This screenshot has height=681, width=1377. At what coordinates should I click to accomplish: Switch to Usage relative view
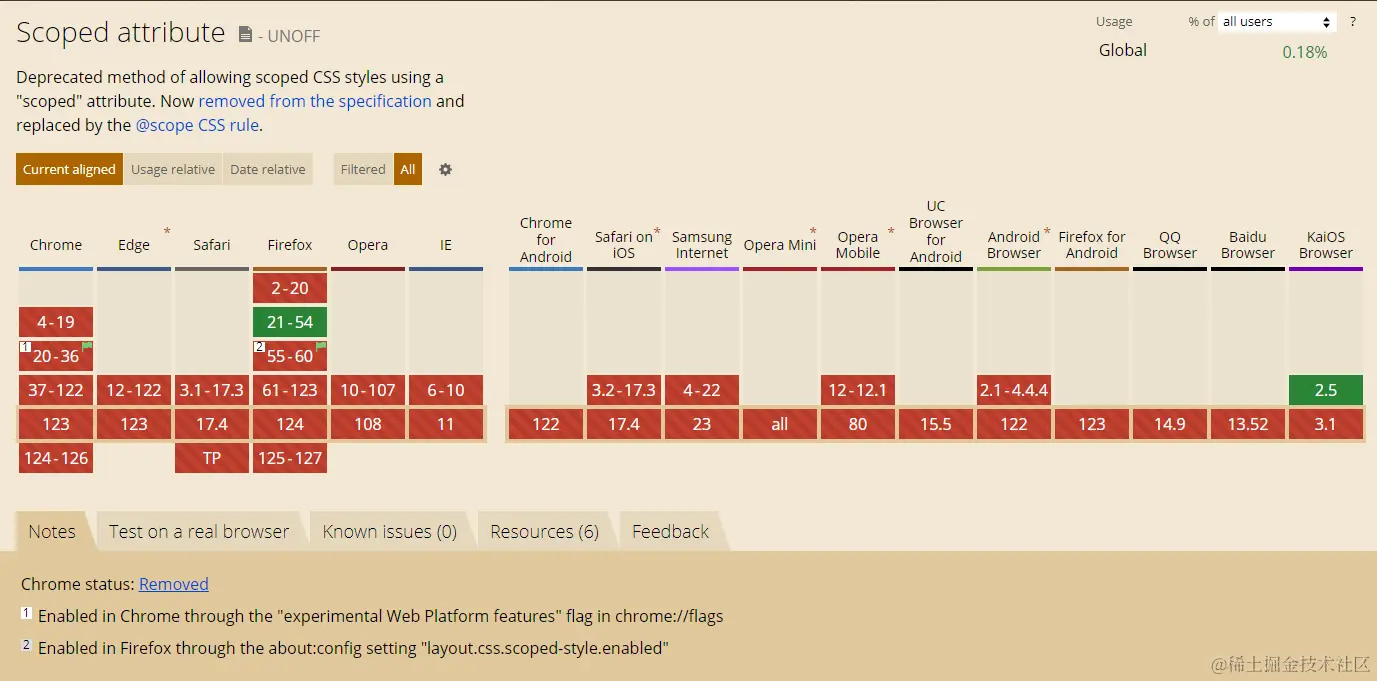tap(173, 170)
